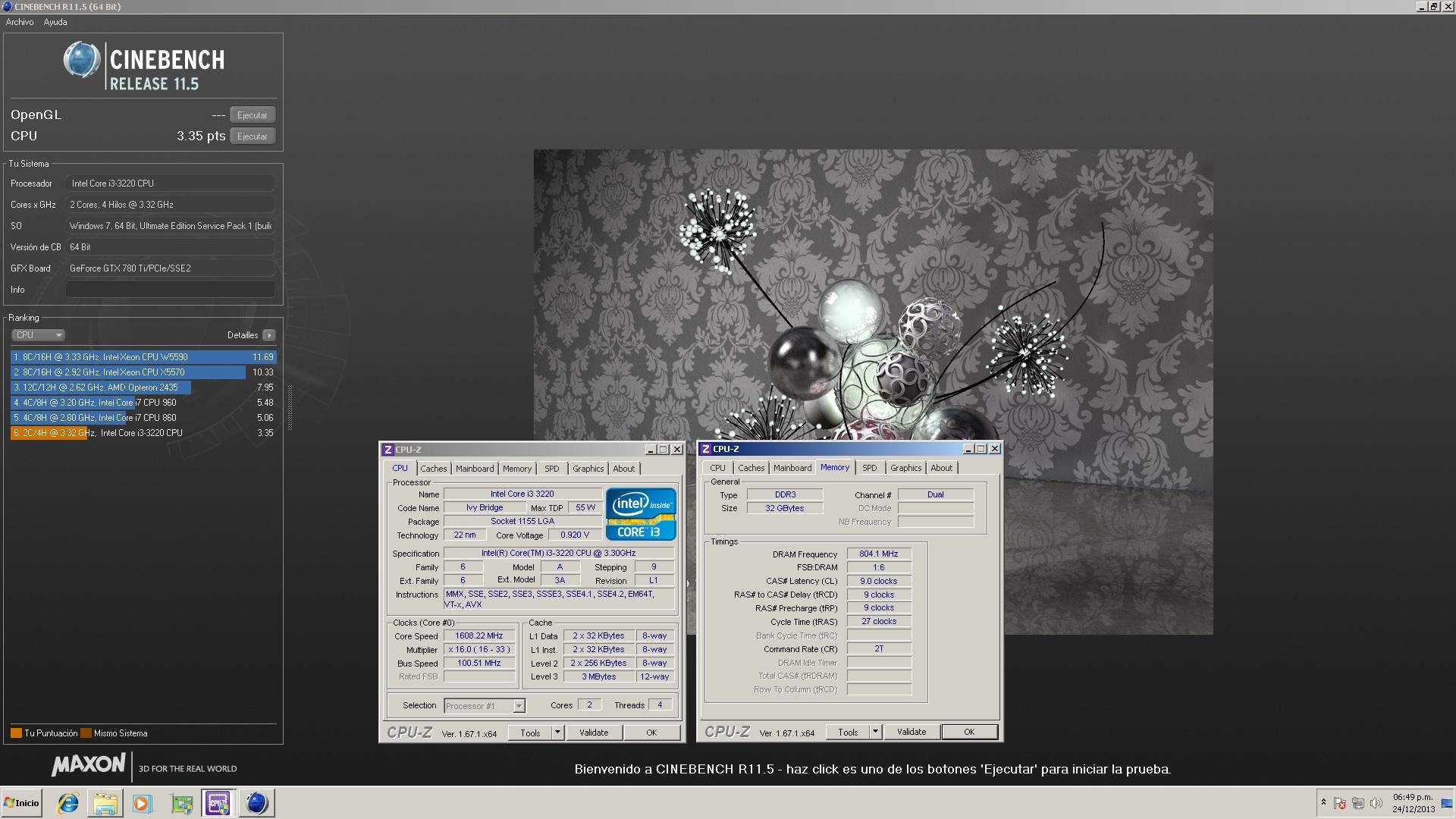This screenshot has height=819, width=1456.
Task: Select ranking row Intel Xeon CPU X5570
Action: 143,372
